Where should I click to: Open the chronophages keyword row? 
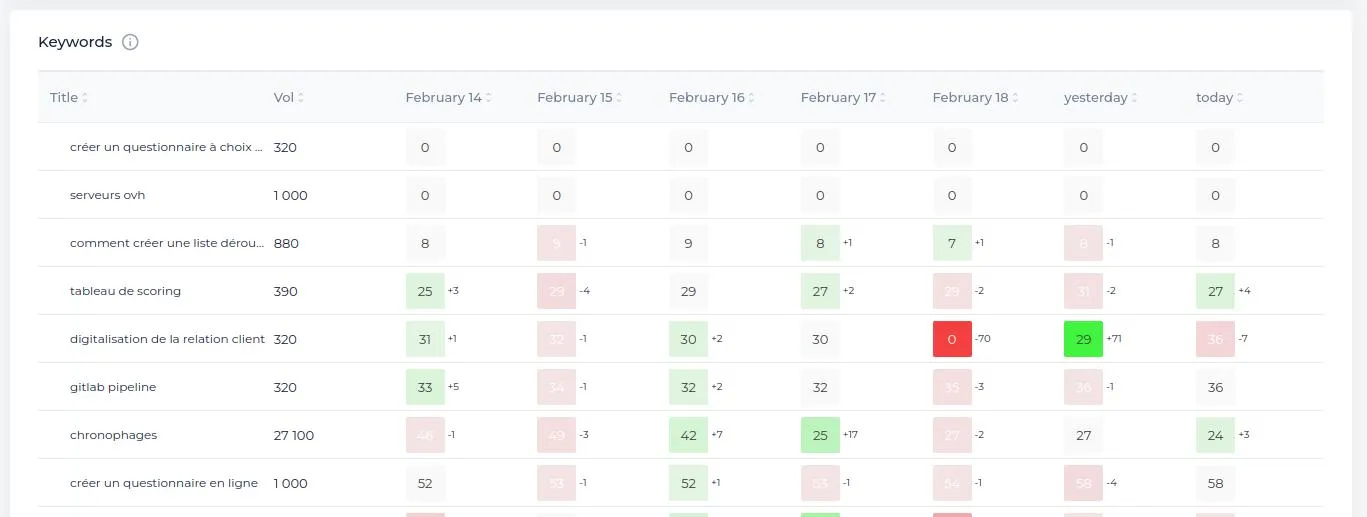tap(113, 435)
